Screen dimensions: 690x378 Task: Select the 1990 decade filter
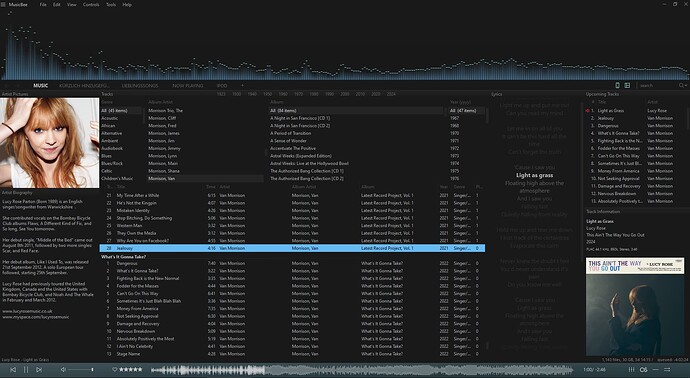[329, 94]
